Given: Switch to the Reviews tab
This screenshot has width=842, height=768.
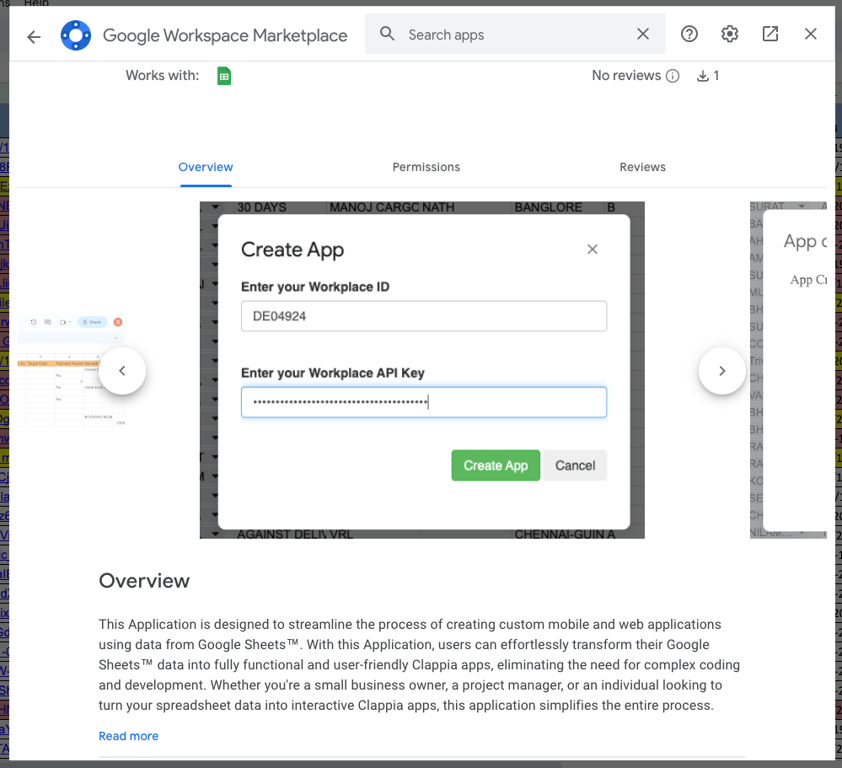Looking at the screenshot, I should click(642, 167).
